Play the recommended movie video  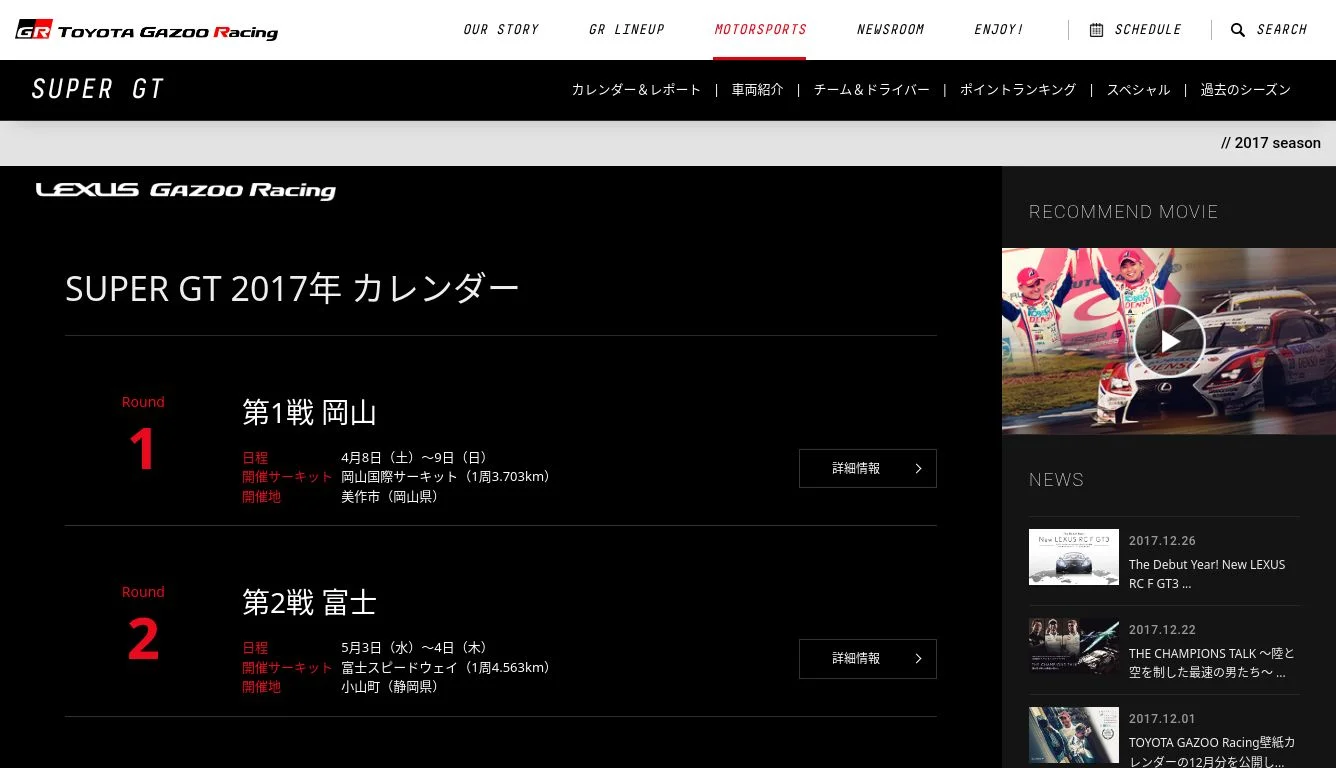click(x=1169, y=341)
